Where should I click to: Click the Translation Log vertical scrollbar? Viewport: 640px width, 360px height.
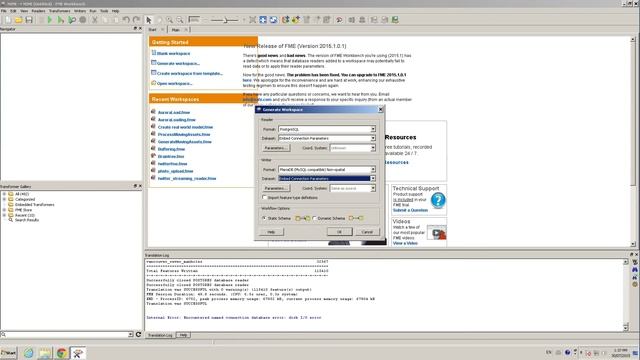pyautogui.click(x=626, y=294)
